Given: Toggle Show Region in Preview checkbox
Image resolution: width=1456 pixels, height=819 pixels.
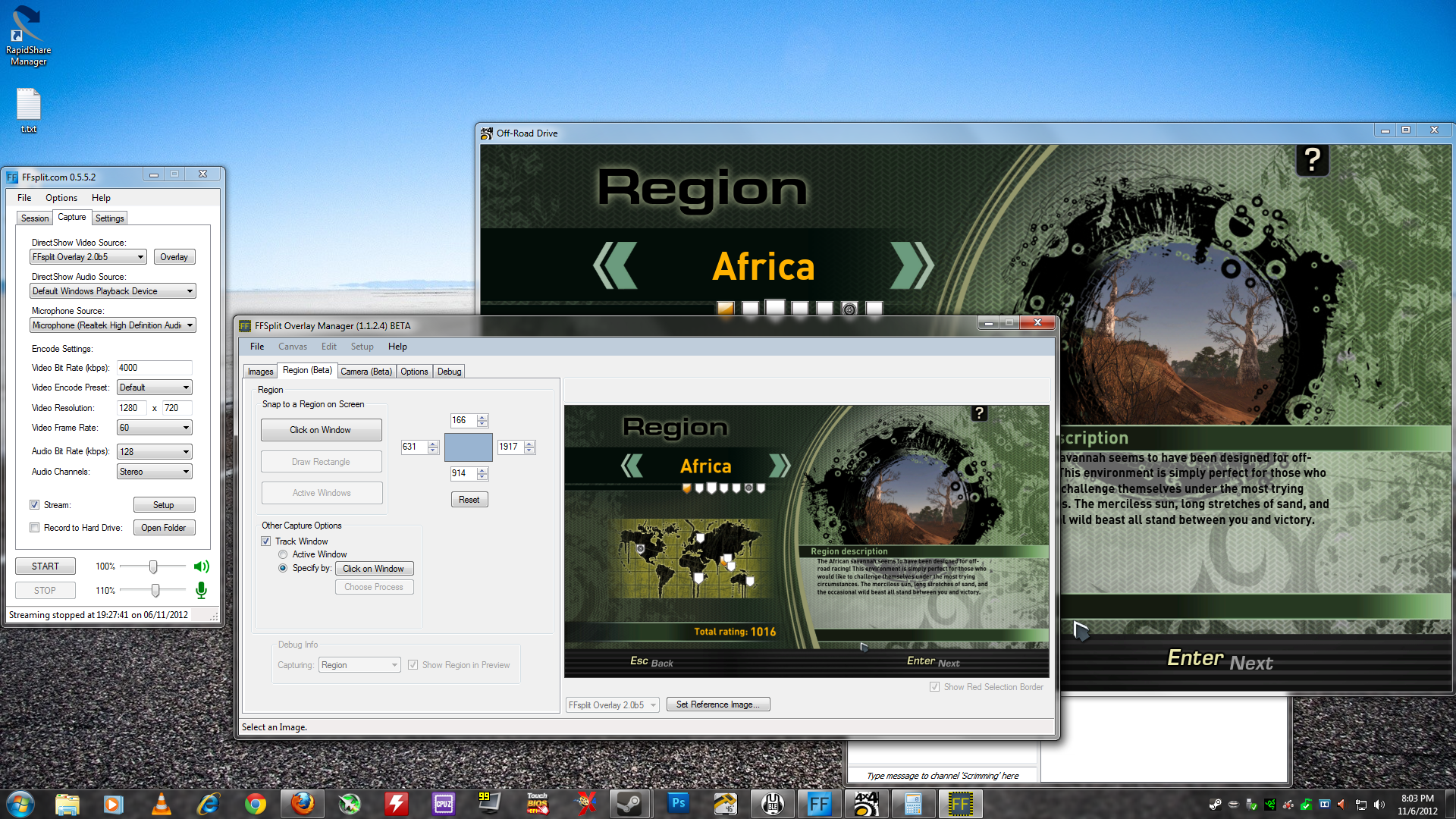Looking at the screenshot, I should click(413, 665).
